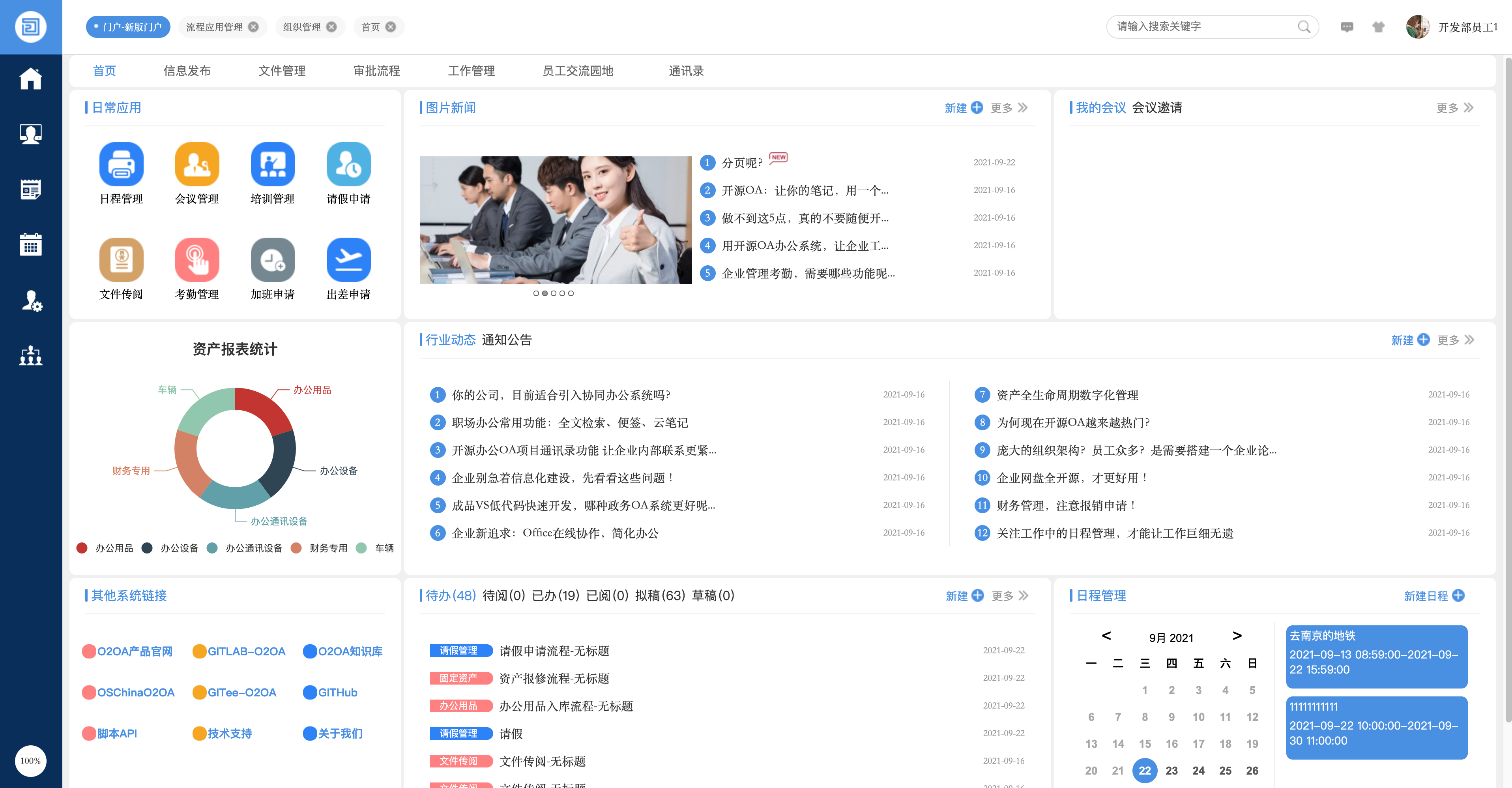Launch the 培训管理 app icon
1512x788 pixels.
272,164
